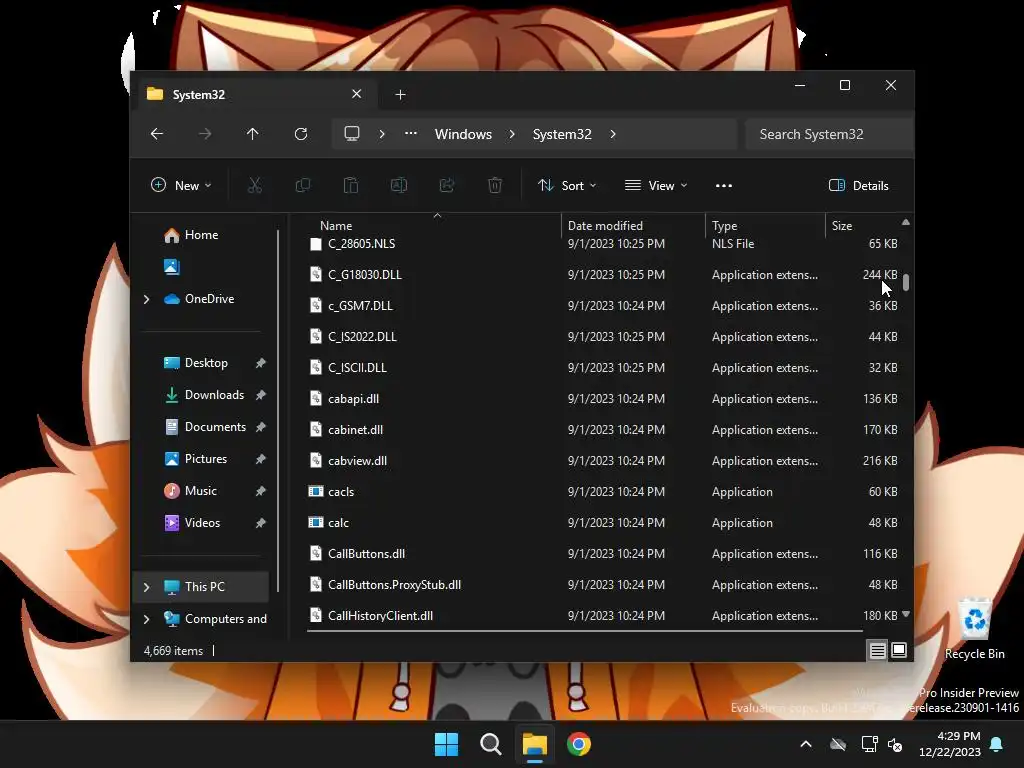Open taskbar Search magnifier
The width and height of the screenshot is (1024, 768).
click(490, 744)
